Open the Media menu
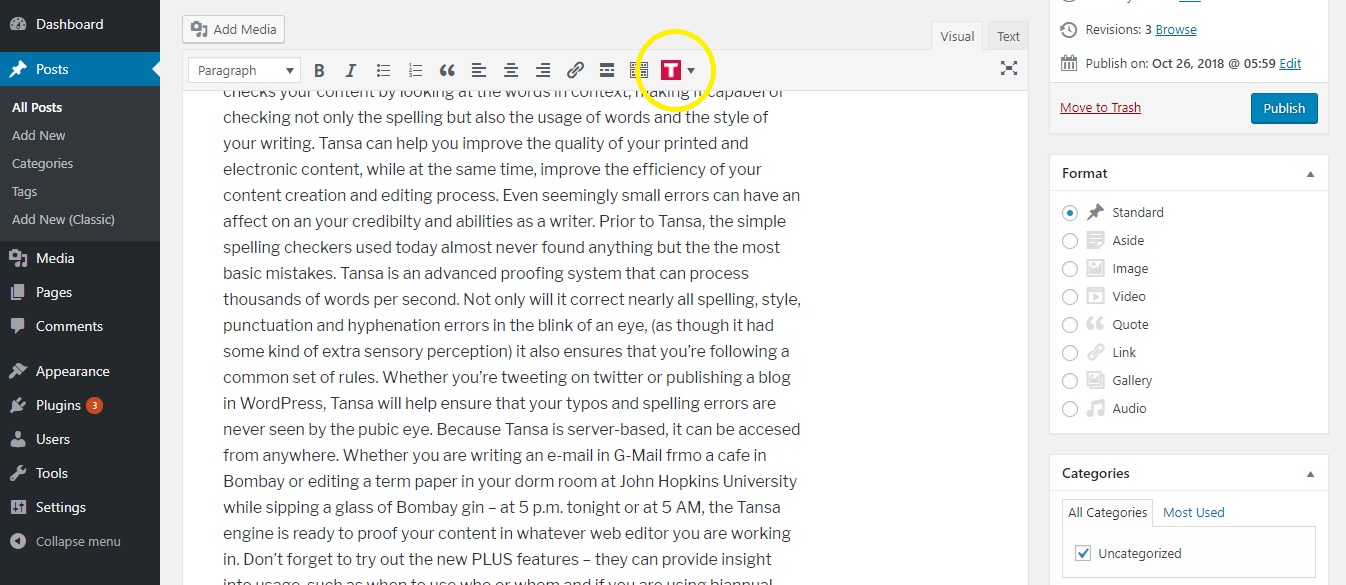This screenshot has height=585, width=1346. point(80,258)
